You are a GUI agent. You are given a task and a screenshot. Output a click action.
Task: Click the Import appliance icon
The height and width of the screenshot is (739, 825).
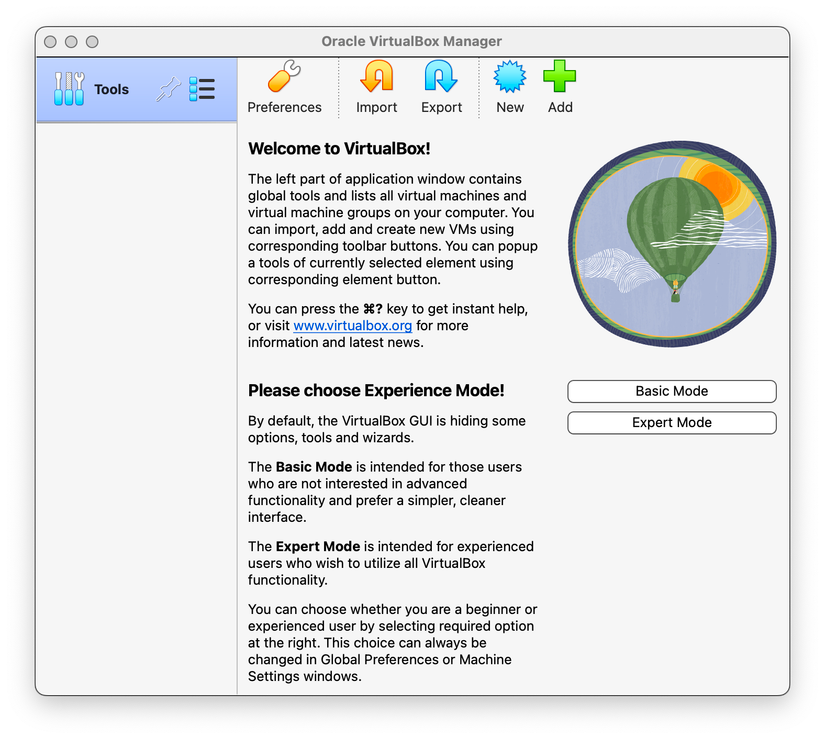click(x=376, y=77)
